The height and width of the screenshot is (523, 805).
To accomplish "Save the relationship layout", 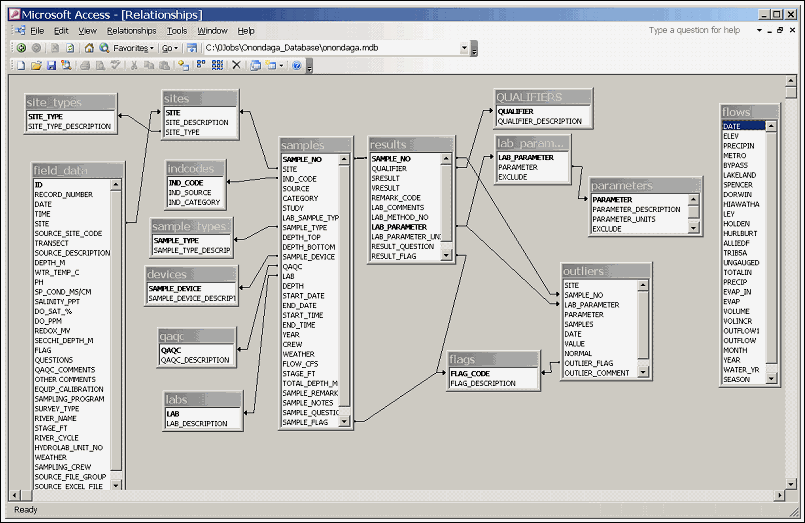I will [51, 65].
